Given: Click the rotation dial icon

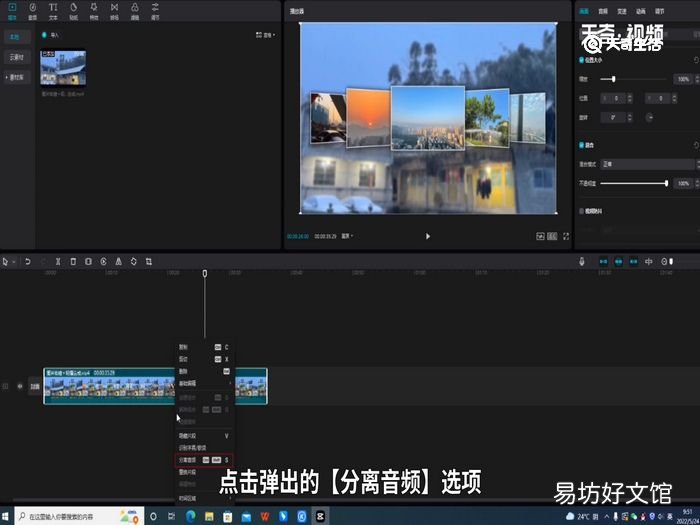Looking at the screenshot, I should point(650,117).
